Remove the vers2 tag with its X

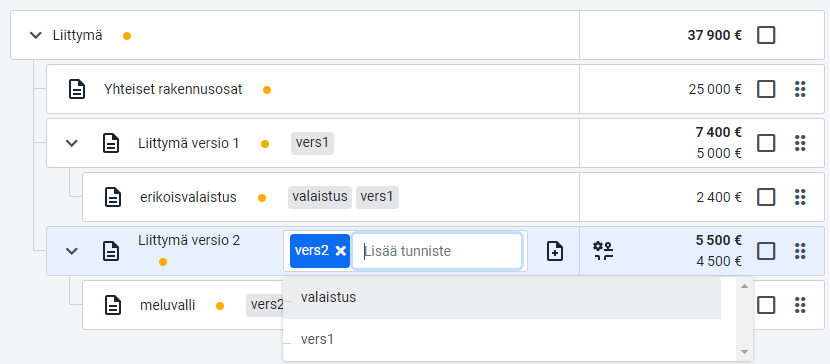pos(341,251)
